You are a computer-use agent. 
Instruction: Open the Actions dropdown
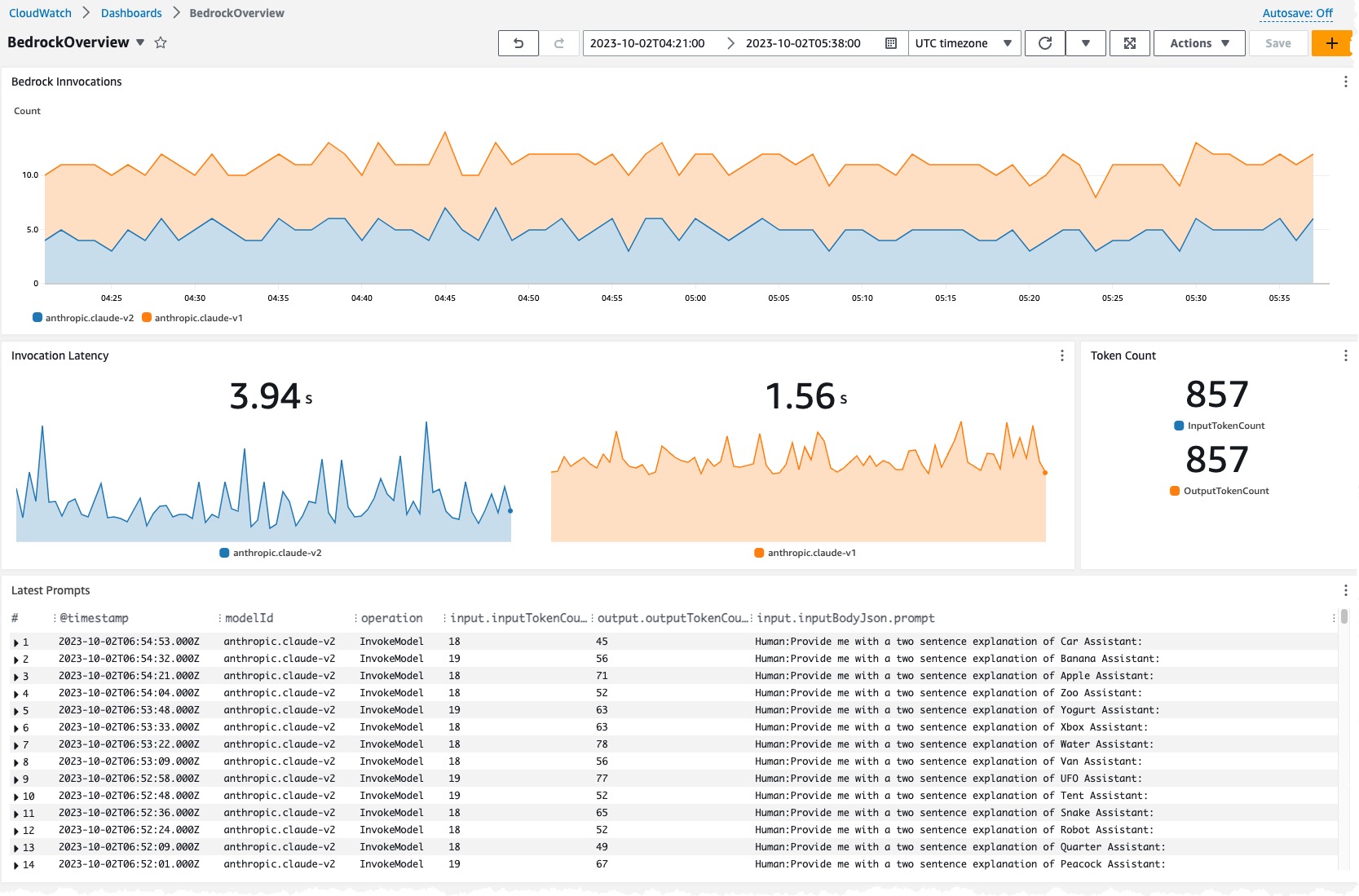tap(1199, 43)
